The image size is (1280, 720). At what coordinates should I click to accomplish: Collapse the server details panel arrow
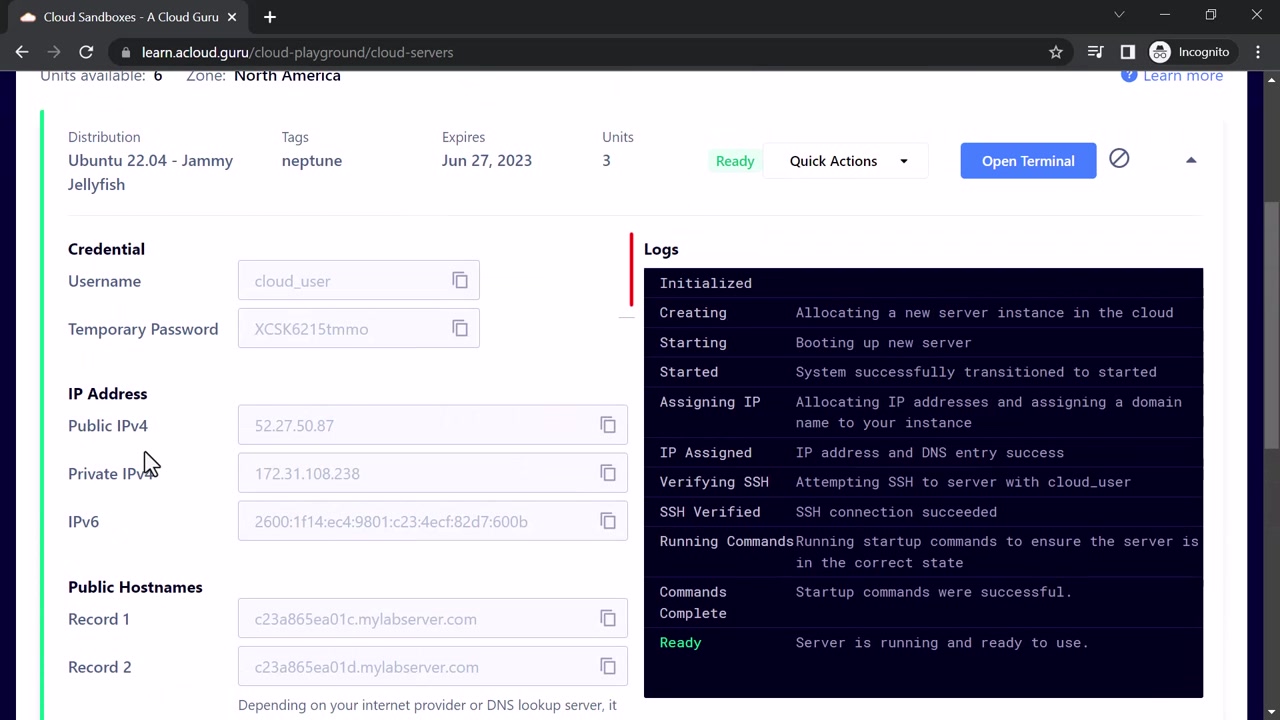tap(1191, 160)
